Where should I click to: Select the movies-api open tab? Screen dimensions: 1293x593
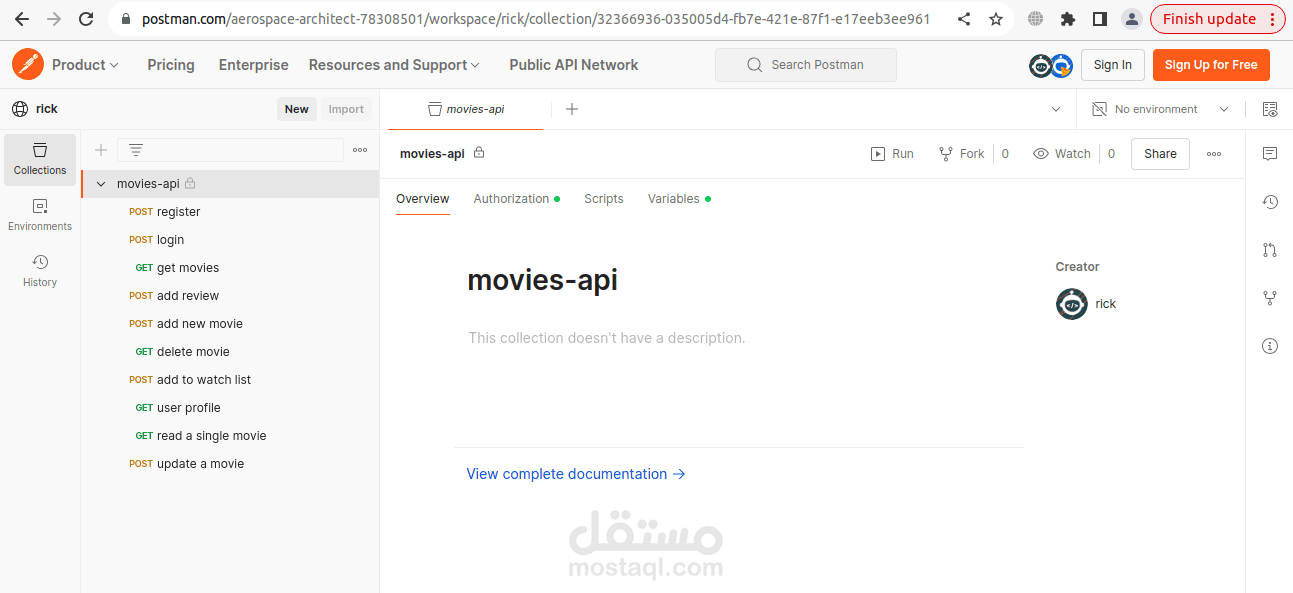(466, 109)
